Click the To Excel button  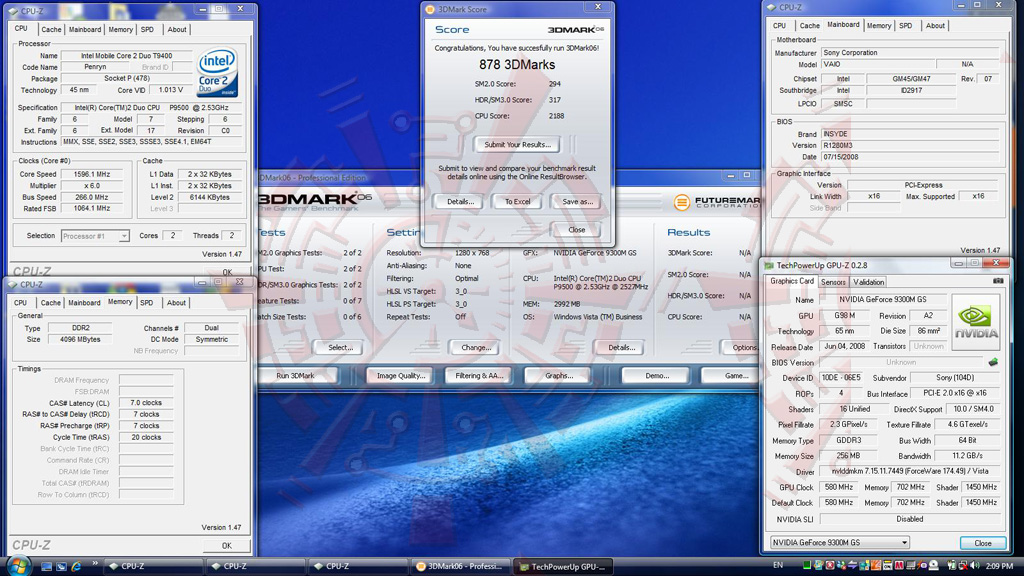517,202
